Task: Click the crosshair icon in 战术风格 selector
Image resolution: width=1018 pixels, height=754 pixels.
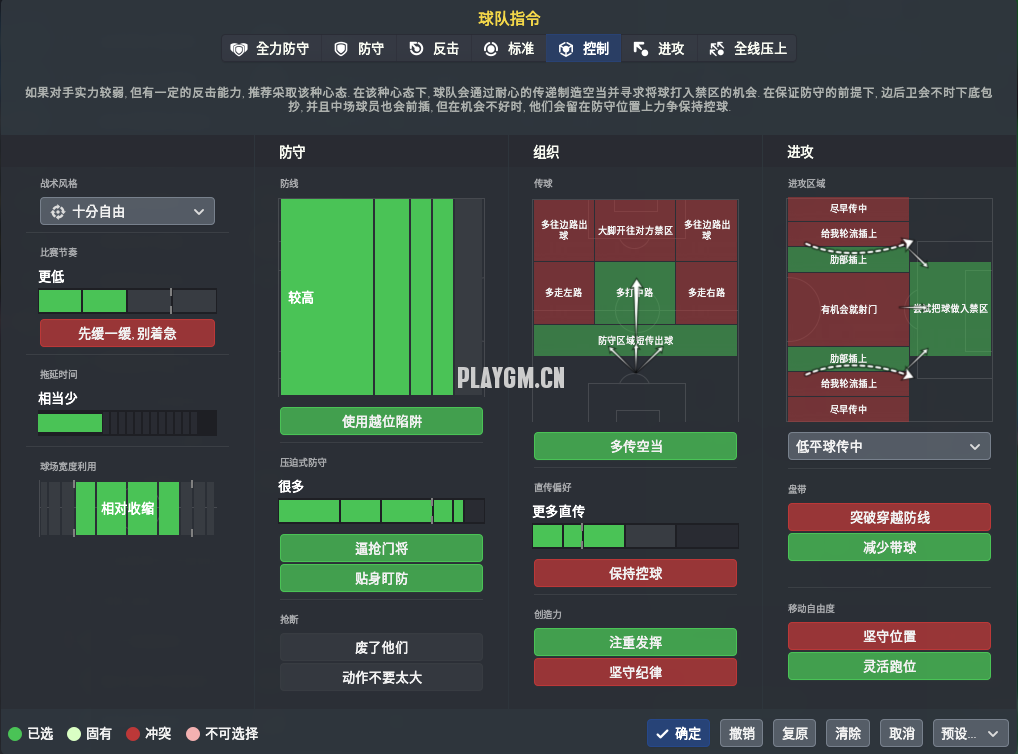Action: tap(56, 211)
